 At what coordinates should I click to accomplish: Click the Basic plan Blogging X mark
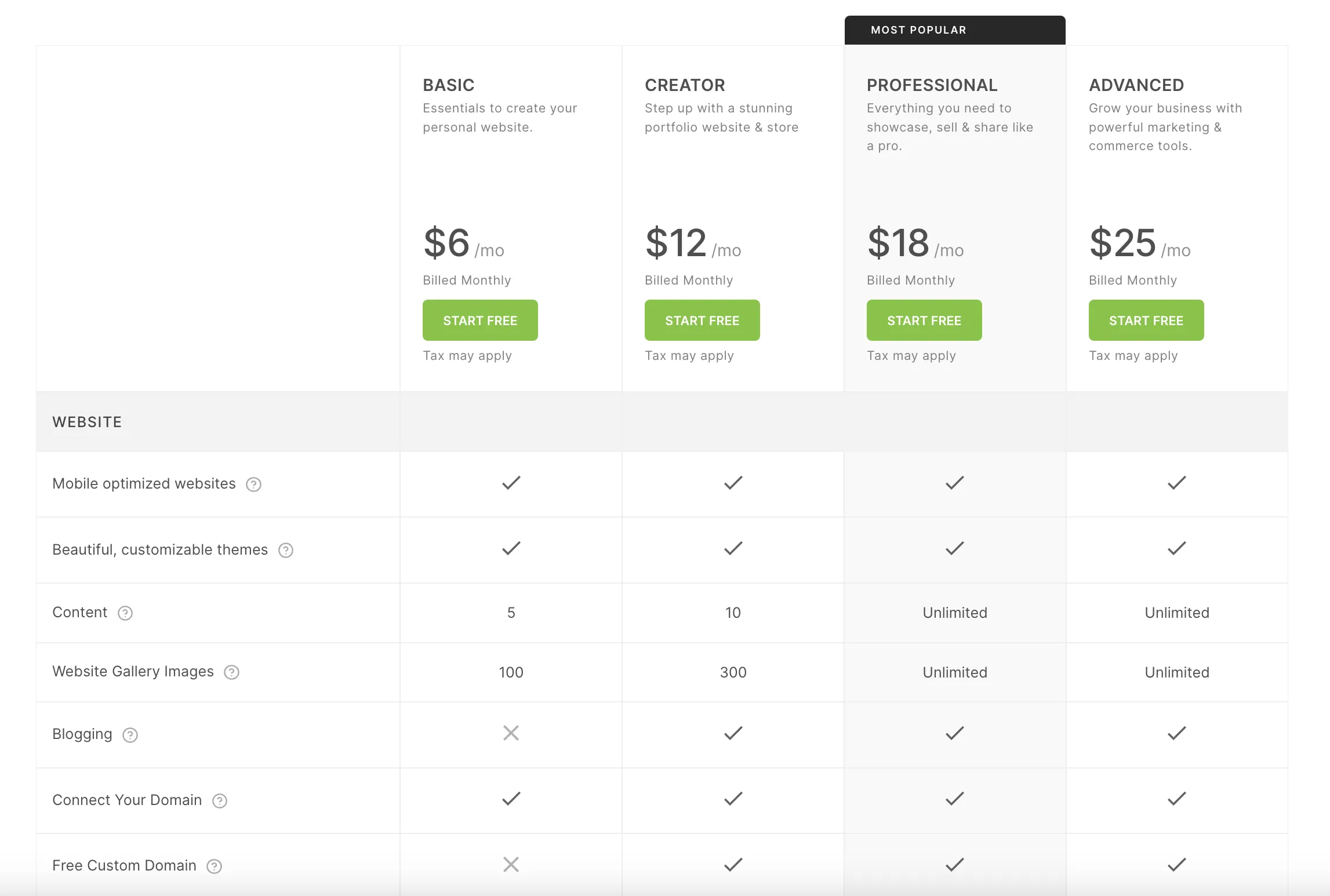[511, 733]
